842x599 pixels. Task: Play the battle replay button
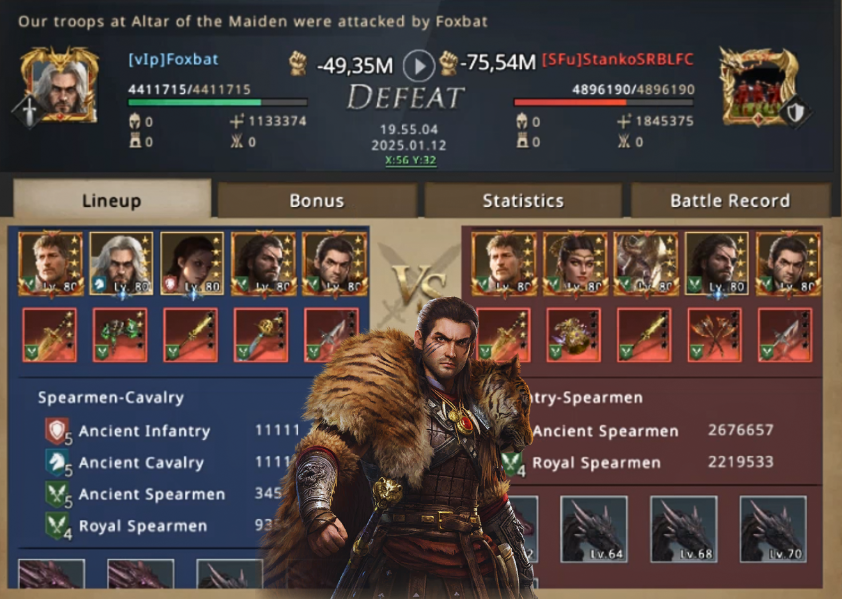[418, 66]
